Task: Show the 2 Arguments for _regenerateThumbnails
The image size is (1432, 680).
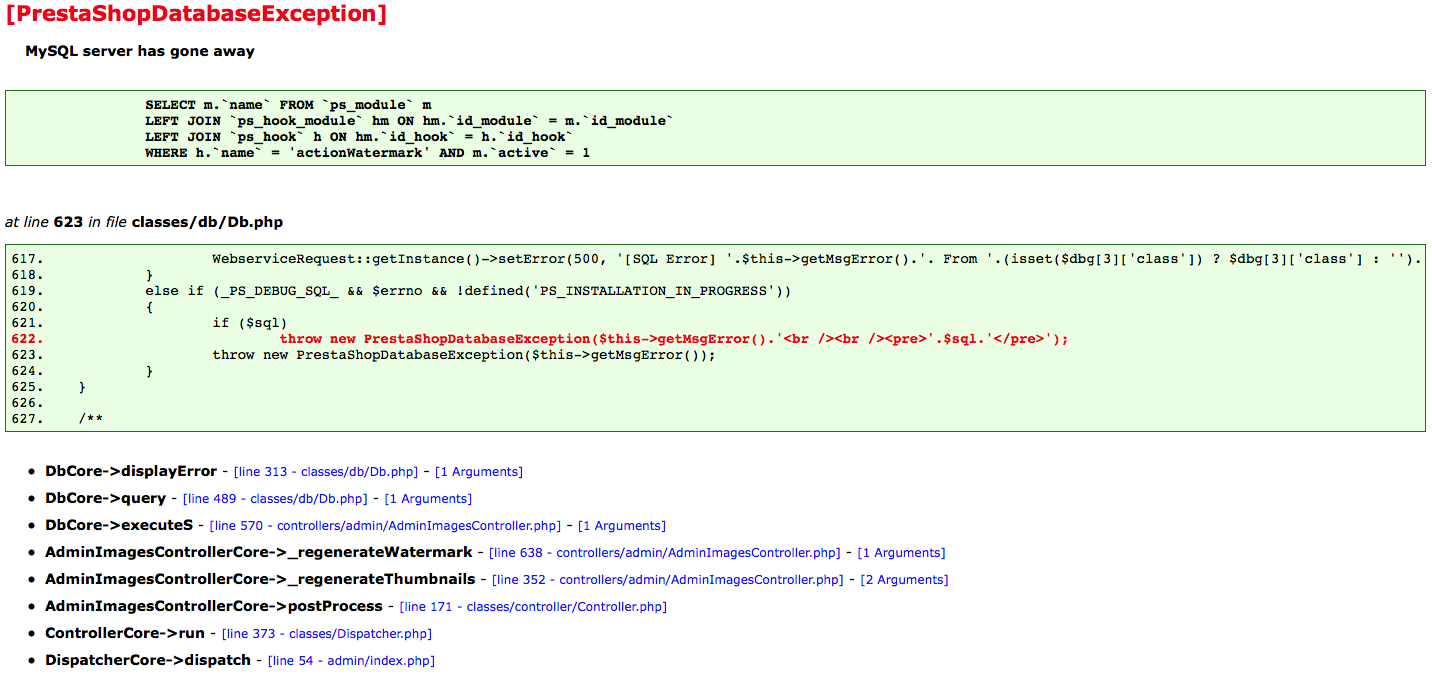Action: point(904,580)
